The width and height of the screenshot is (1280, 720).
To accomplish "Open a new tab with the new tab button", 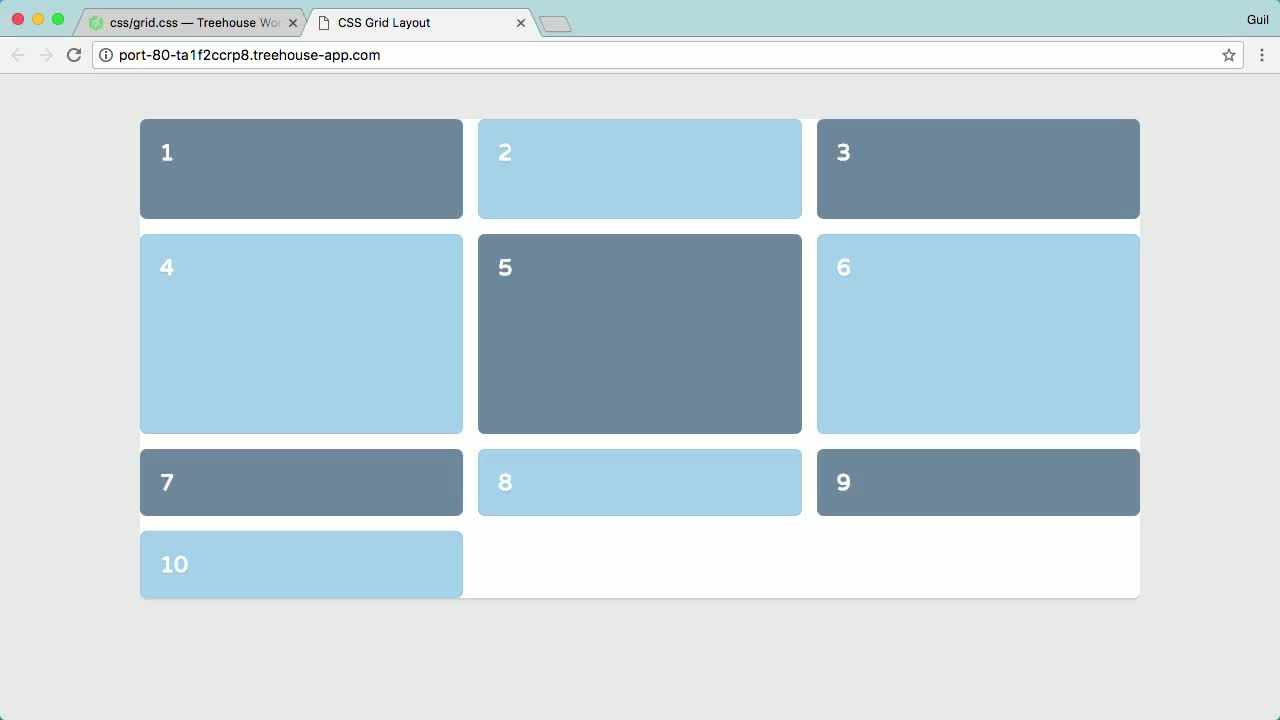I will click(554, 22).
